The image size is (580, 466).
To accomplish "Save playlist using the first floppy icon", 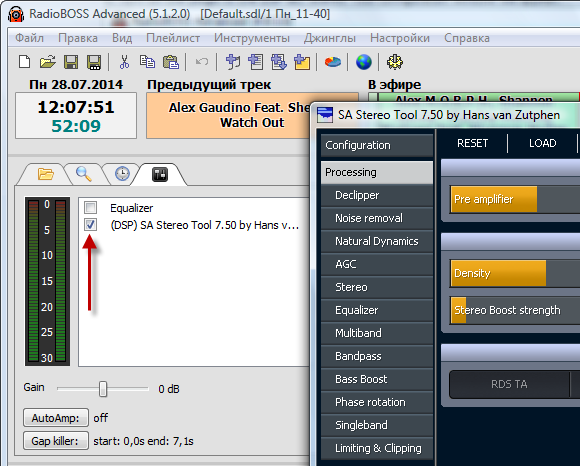I will coord(71,62).
